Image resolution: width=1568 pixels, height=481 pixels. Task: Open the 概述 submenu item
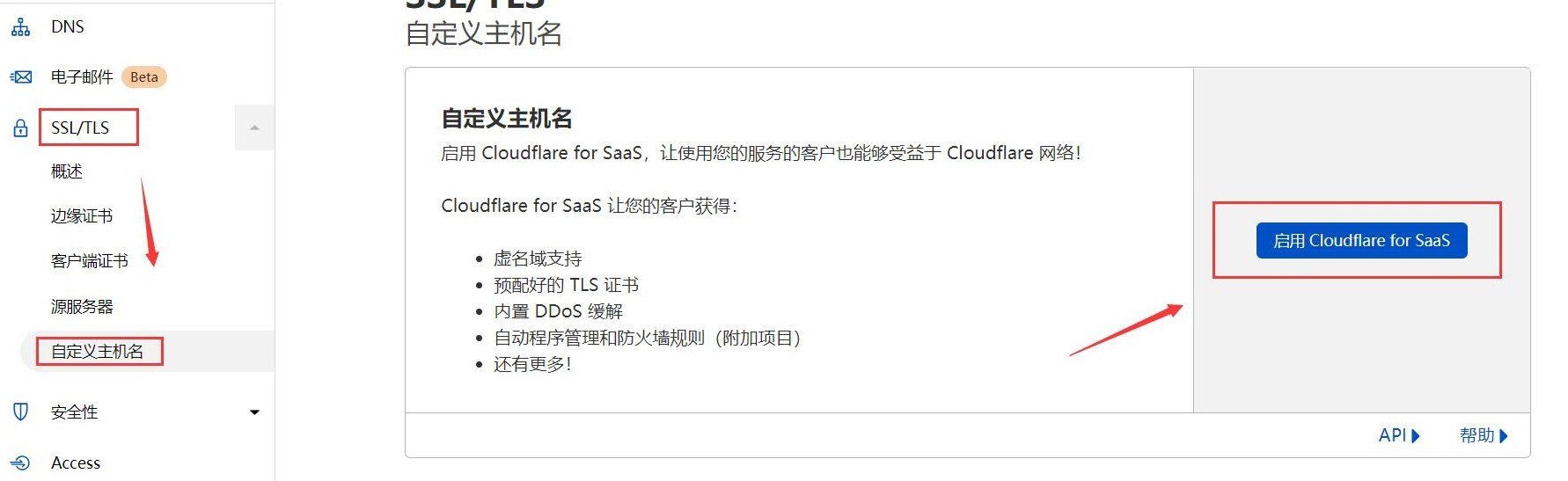coord(67,171)
